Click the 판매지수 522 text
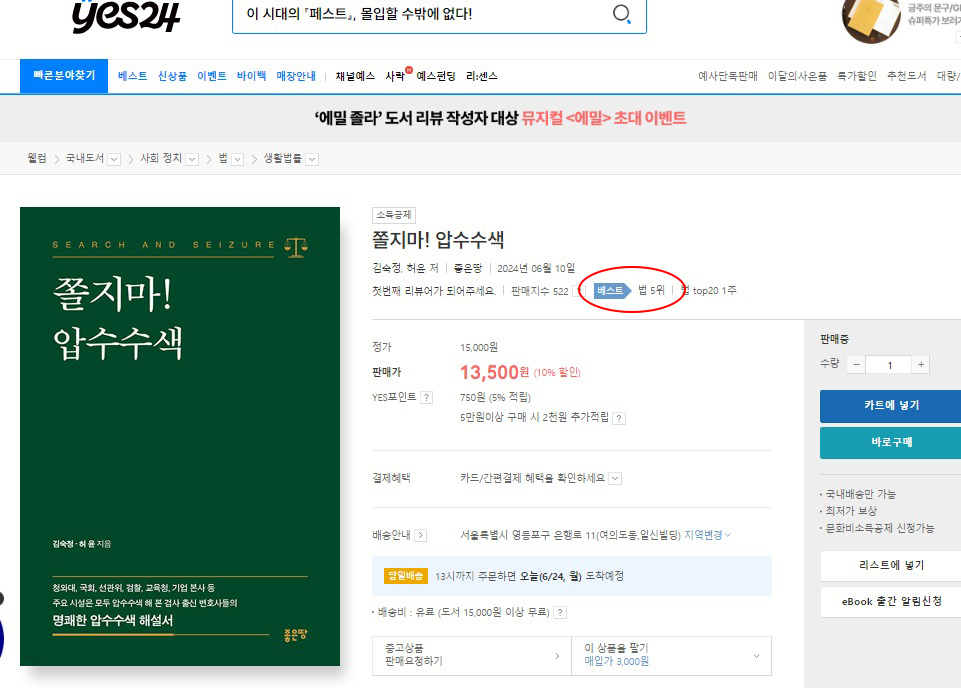 540,291
